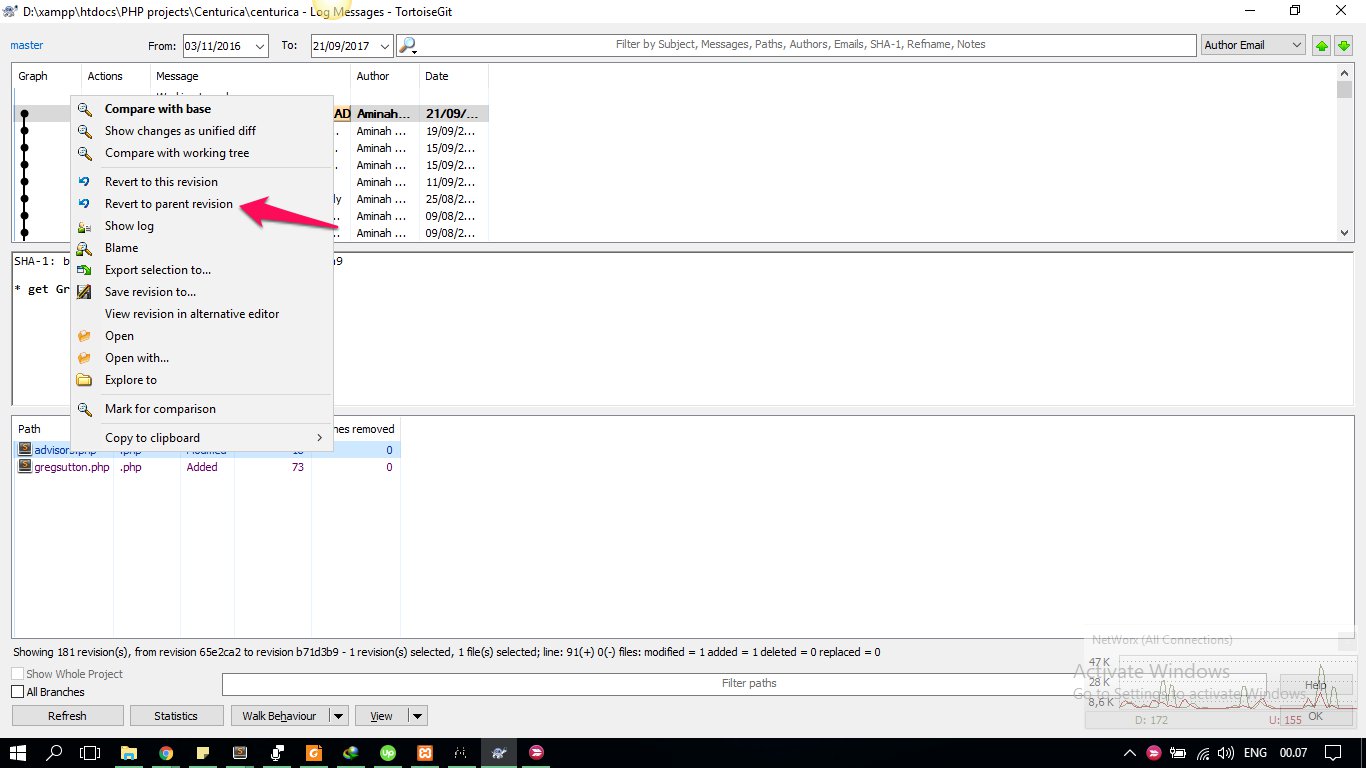The image size is (1366, 768).
Task: Launch Google Chrome from the taskbar
Action: tap(166, 752)
